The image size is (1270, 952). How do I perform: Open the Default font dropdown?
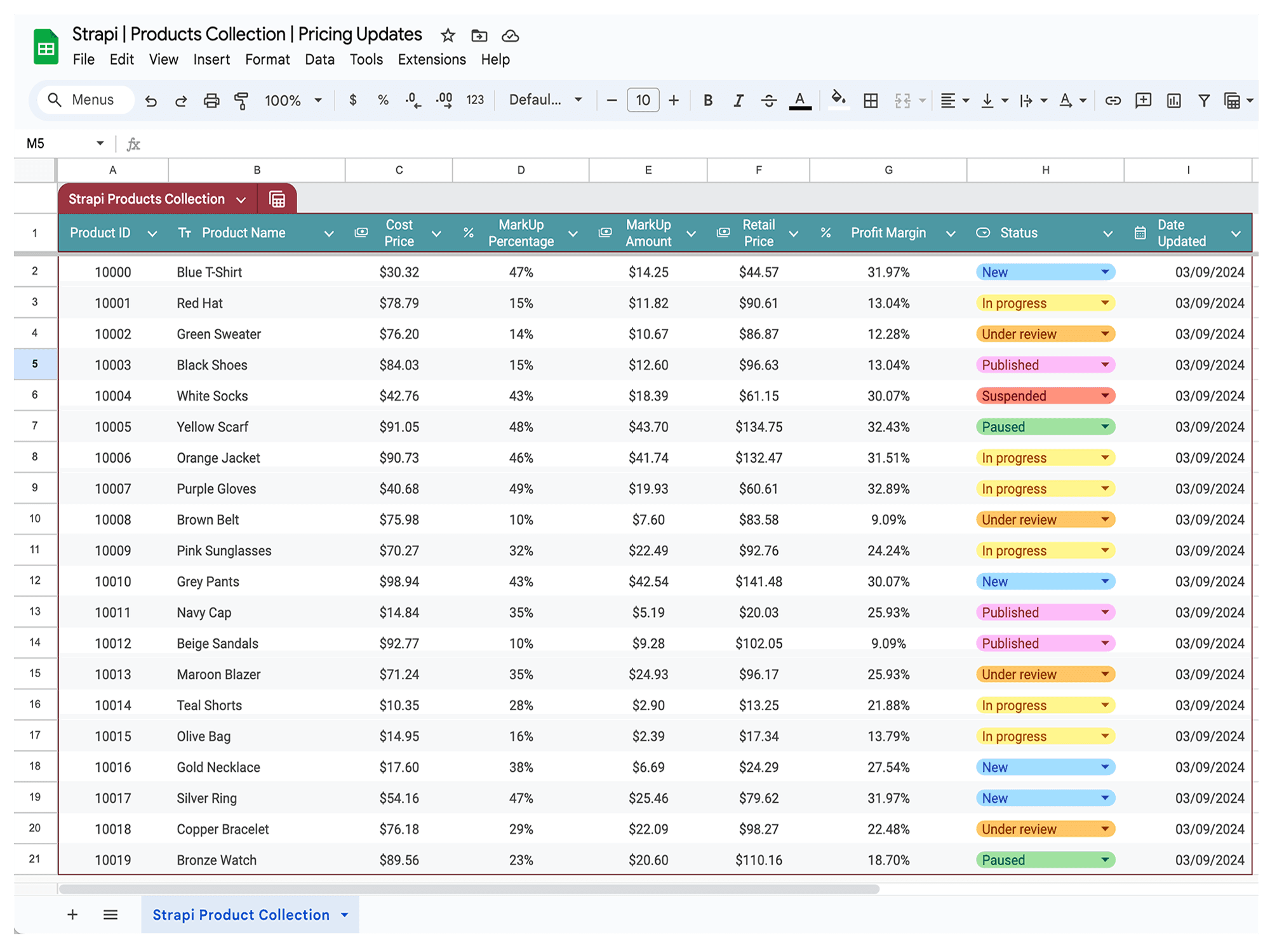coord(545,100)
